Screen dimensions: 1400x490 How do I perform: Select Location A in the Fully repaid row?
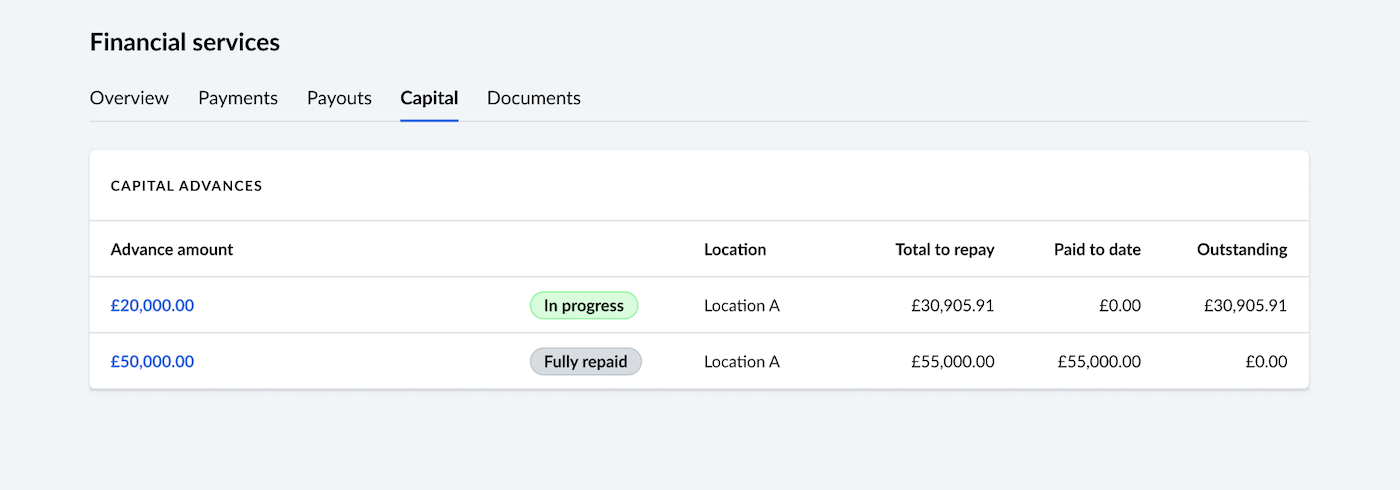[x=742, y=362]
